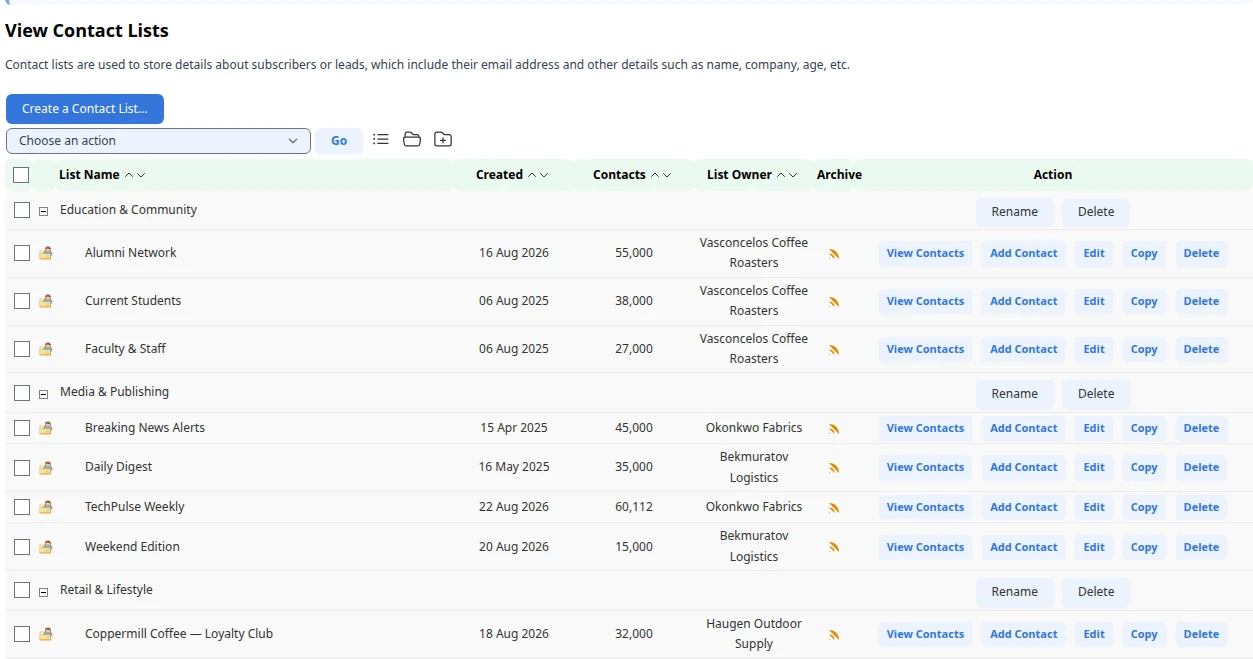
Task: Sort Contacts column descending arrow
Action: (x=667, y=175)
